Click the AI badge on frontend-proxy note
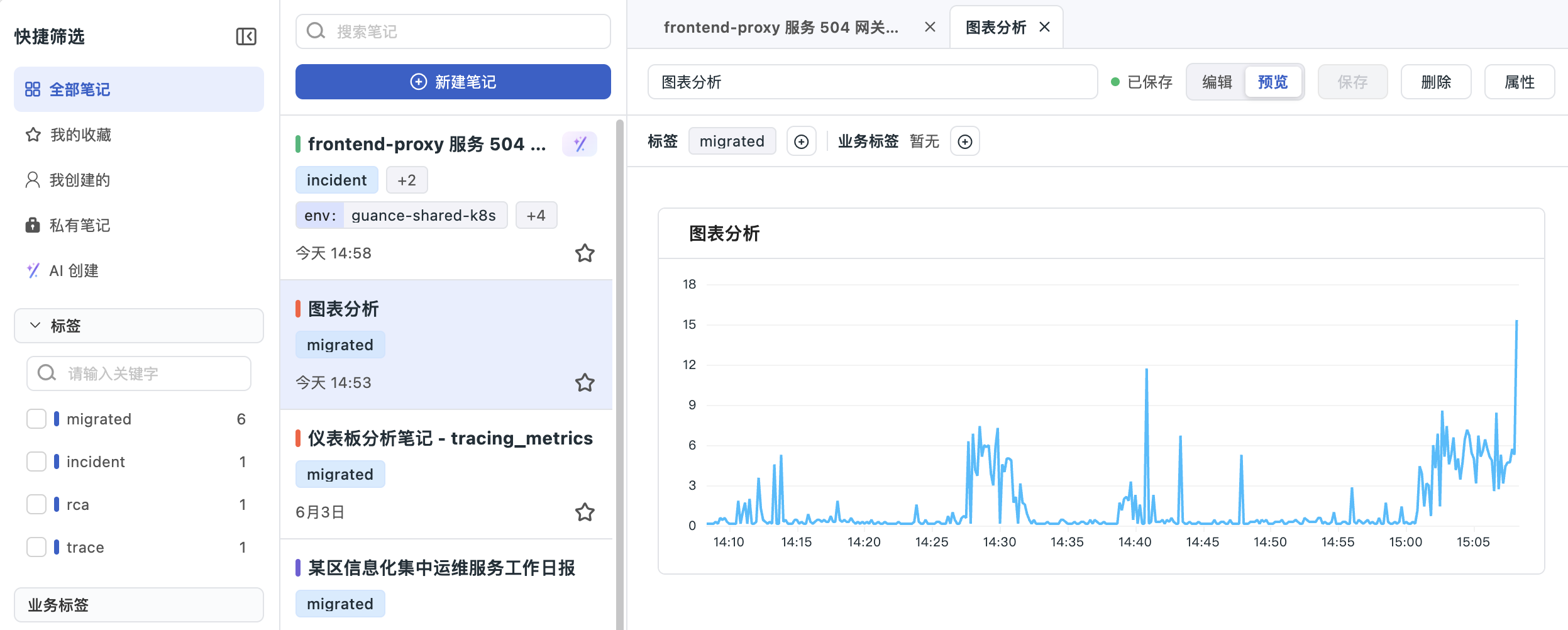1568x630 pixels. (580, 144)
